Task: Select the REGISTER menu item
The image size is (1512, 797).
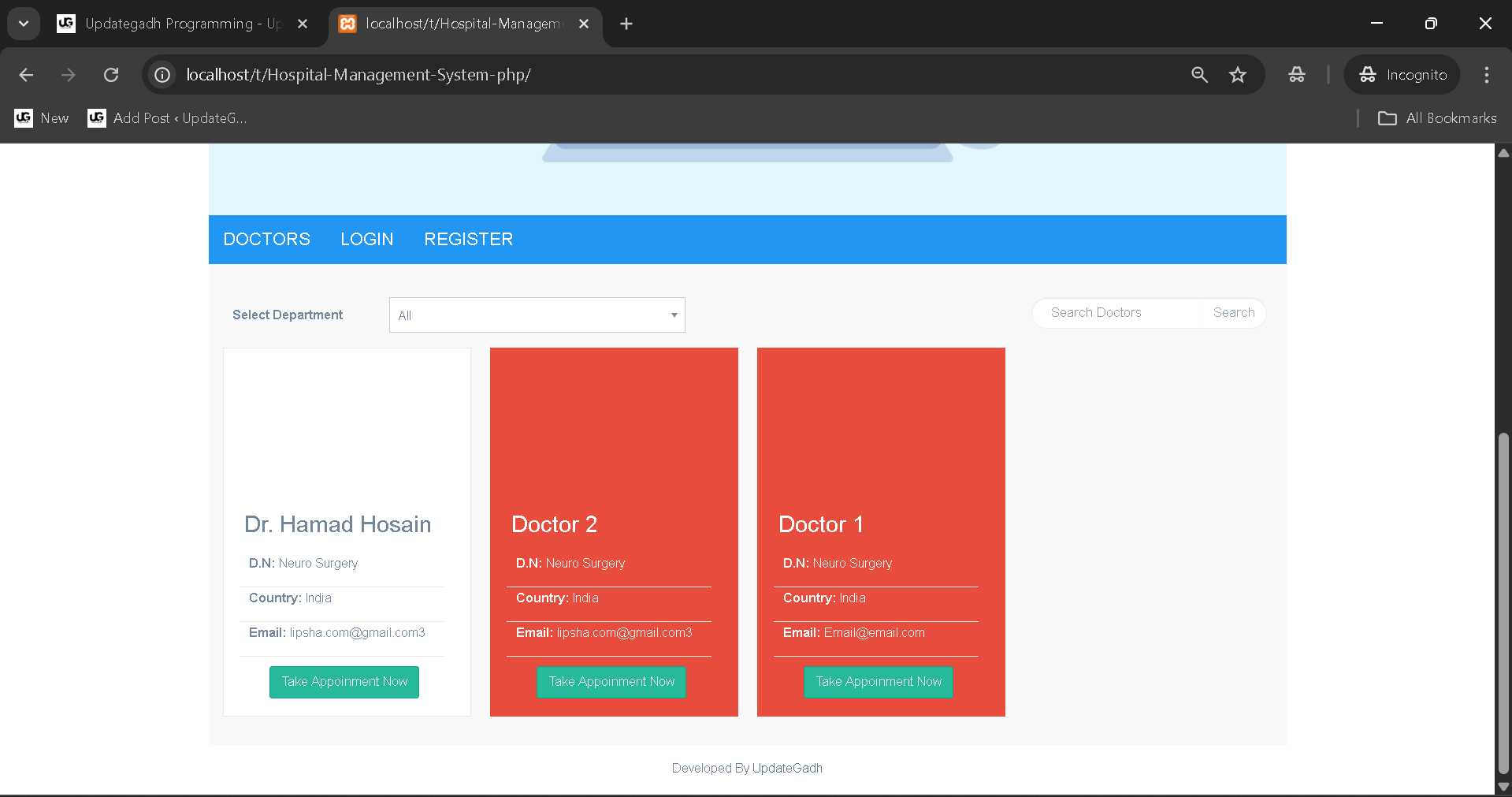Action: 468,239
